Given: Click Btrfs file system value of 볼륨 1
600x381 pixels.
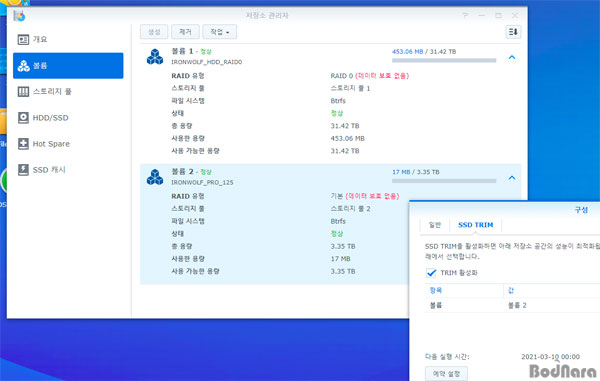Looking at the screenshot, I should [338, 101].
